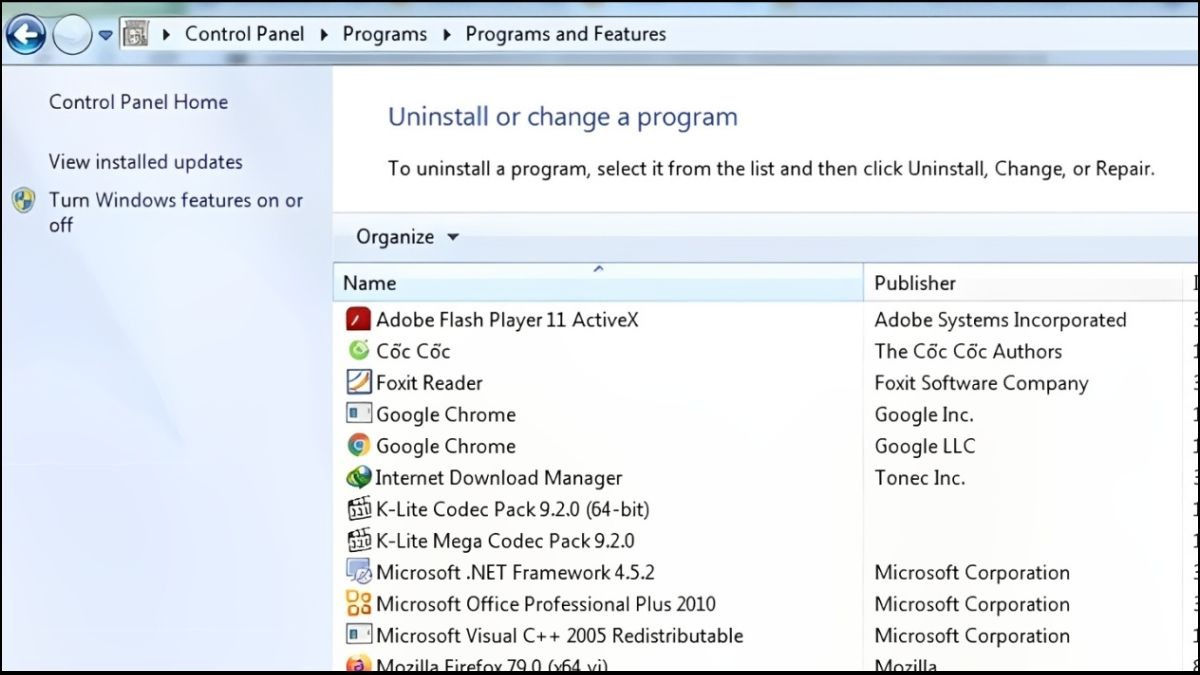Expand the arrow after Control Panel breadcrumb
1200x675 pixels.
323,34
